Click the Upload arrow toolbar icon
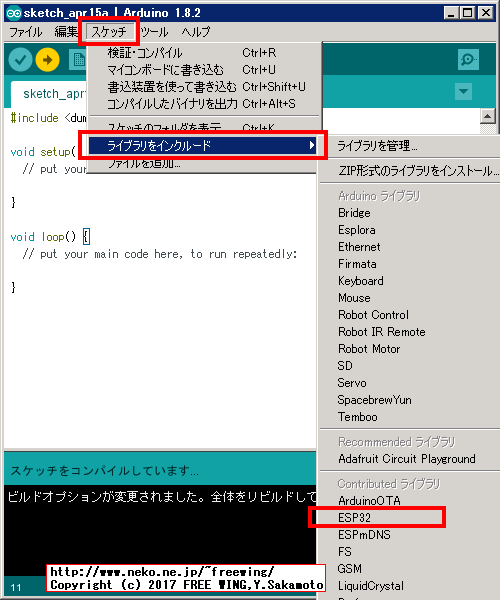Screen dimensions: 500x600 [47, 60]
